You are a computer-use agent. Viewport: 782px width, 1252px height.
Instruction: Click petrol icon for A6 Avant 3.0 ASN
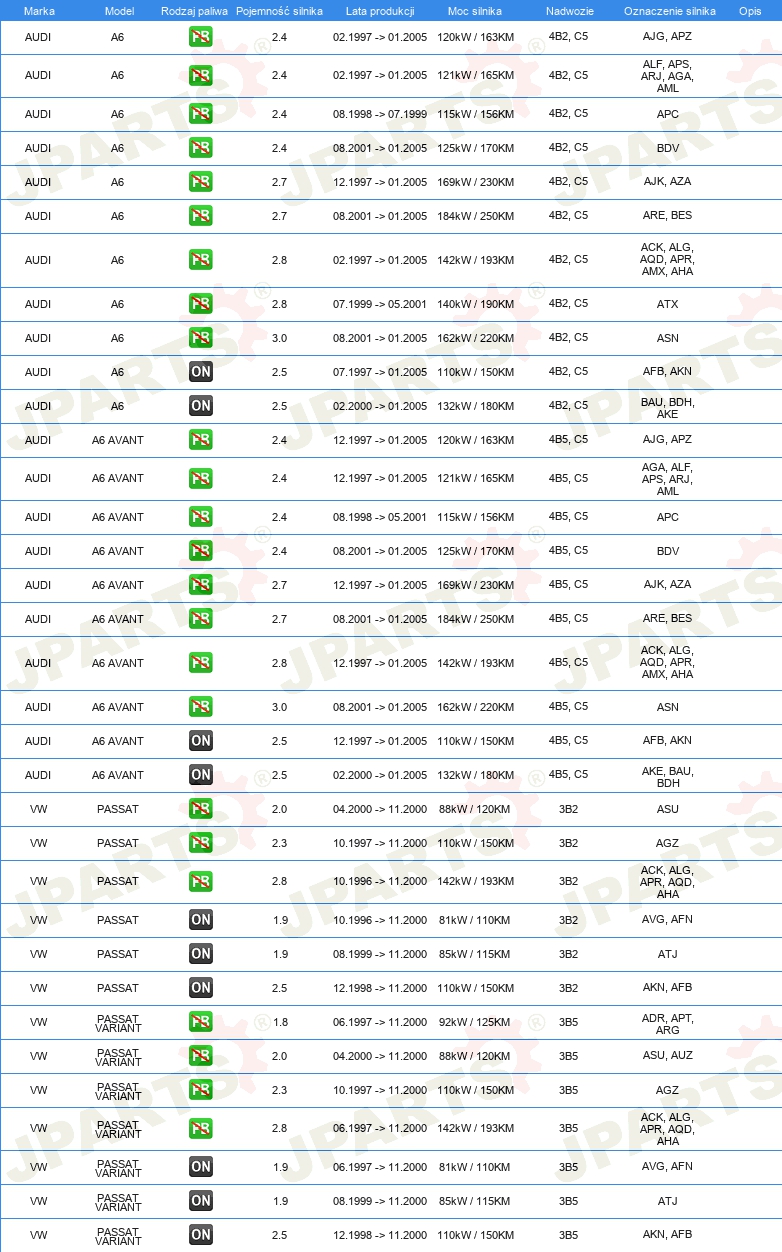coord(200,707)
